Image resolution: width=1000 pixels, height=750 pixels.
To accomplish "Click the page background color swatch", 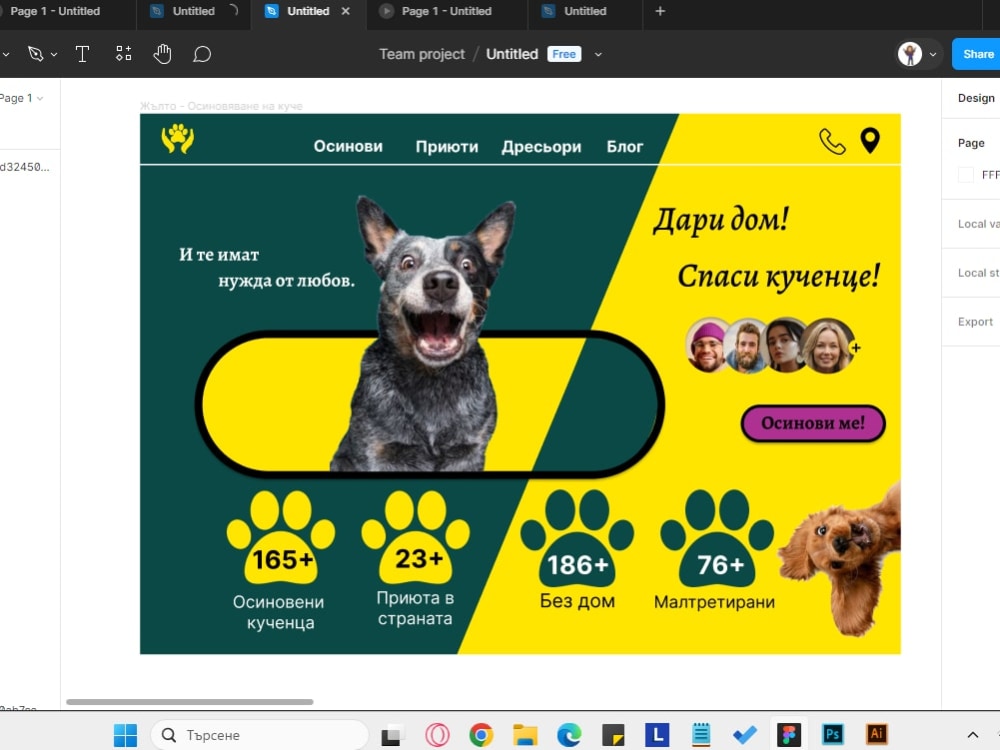I will 966,175.
